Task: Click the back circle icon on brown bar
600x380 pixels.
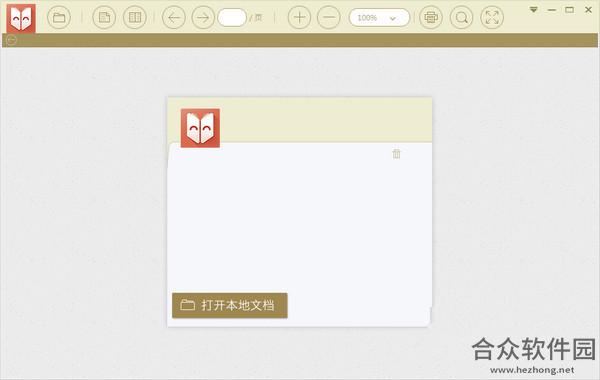Action: (11, 40)
